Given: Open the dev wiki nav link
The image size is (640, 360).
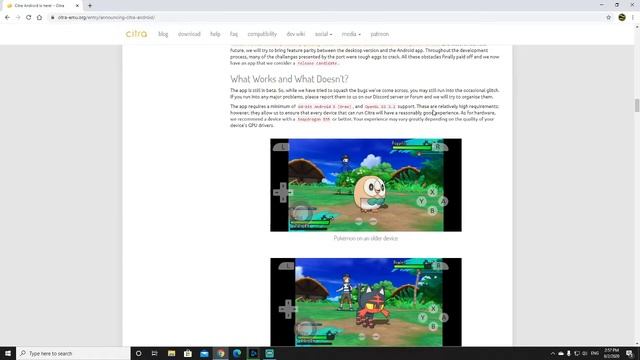Looking at the screenshot, I should (296, 34).
